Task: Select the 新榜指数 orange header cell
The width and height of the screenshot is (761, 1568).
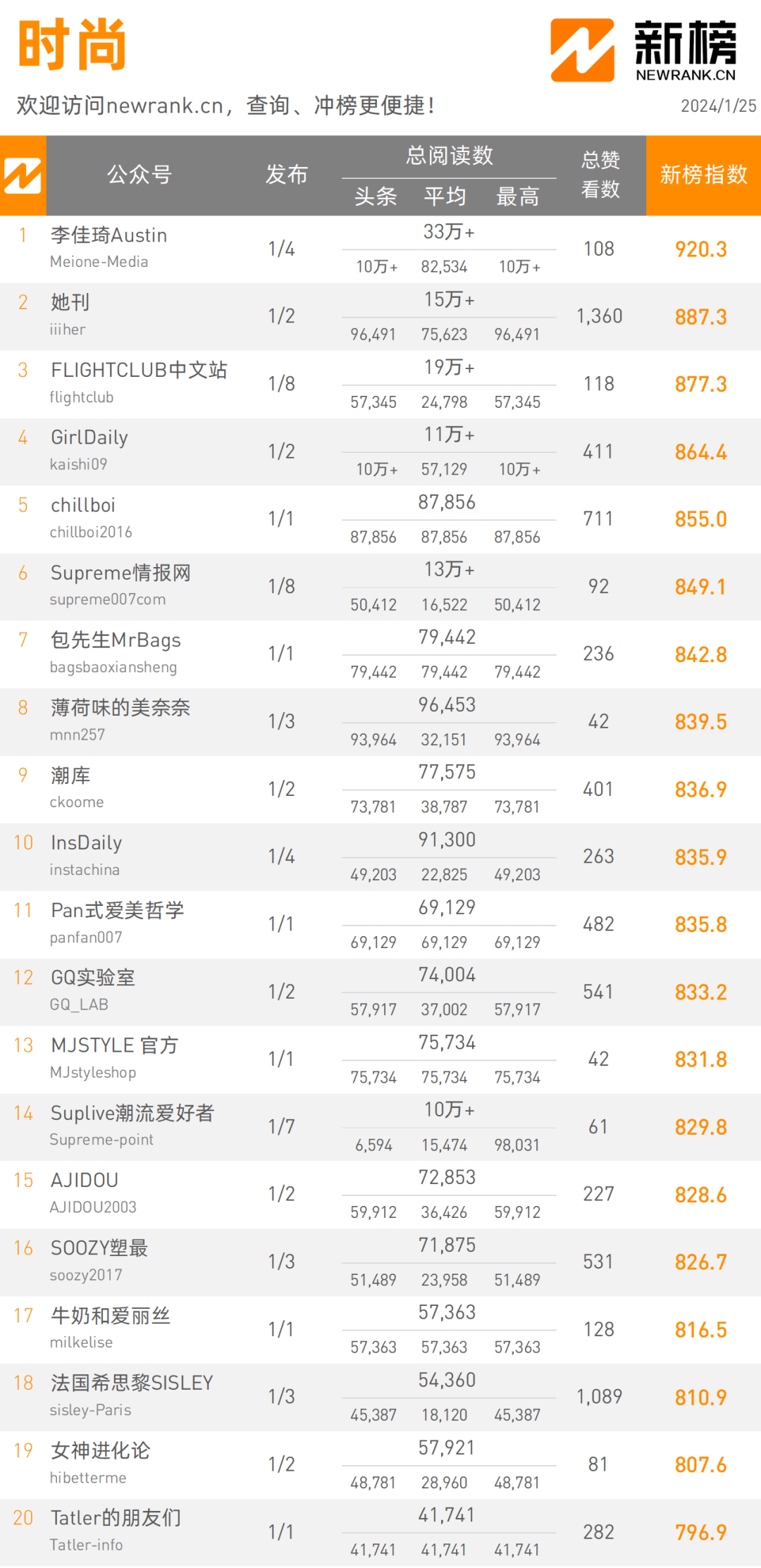Action: pyautogui.click(x=703, y=175)
